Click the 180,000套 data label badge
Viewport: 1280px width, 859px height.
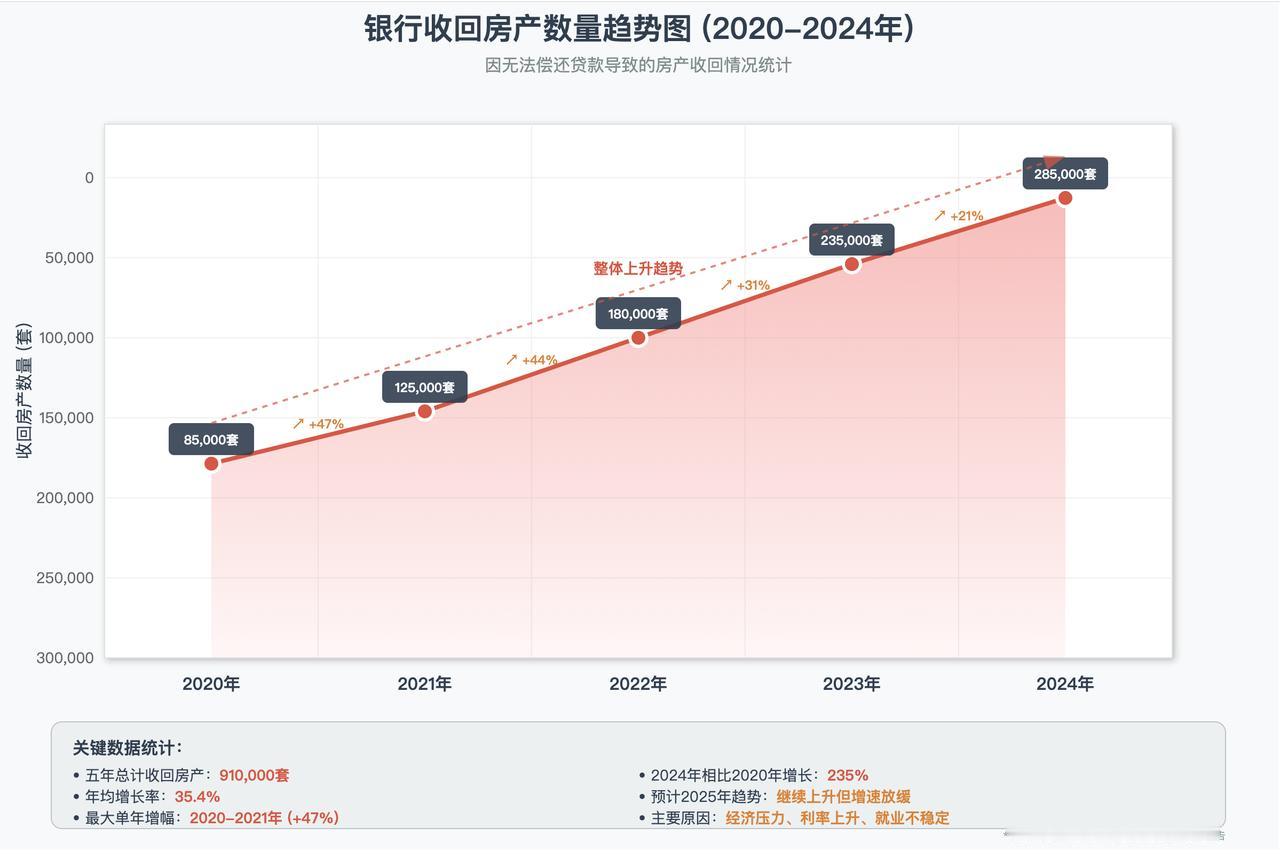pyautogui.click(x=638, y=313)
